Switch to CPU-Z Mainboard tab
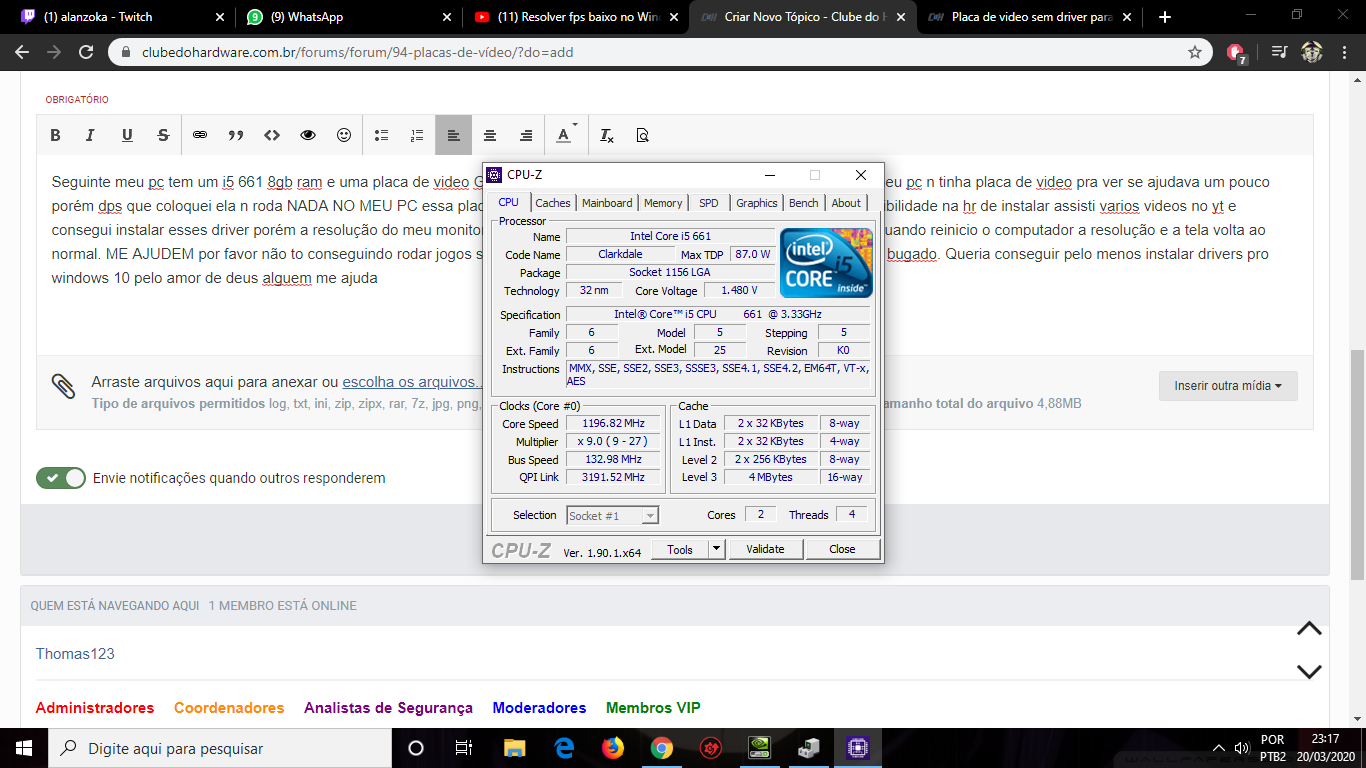Image resolution: width=1366 pixels, height=768 pixels. (607, 203)
